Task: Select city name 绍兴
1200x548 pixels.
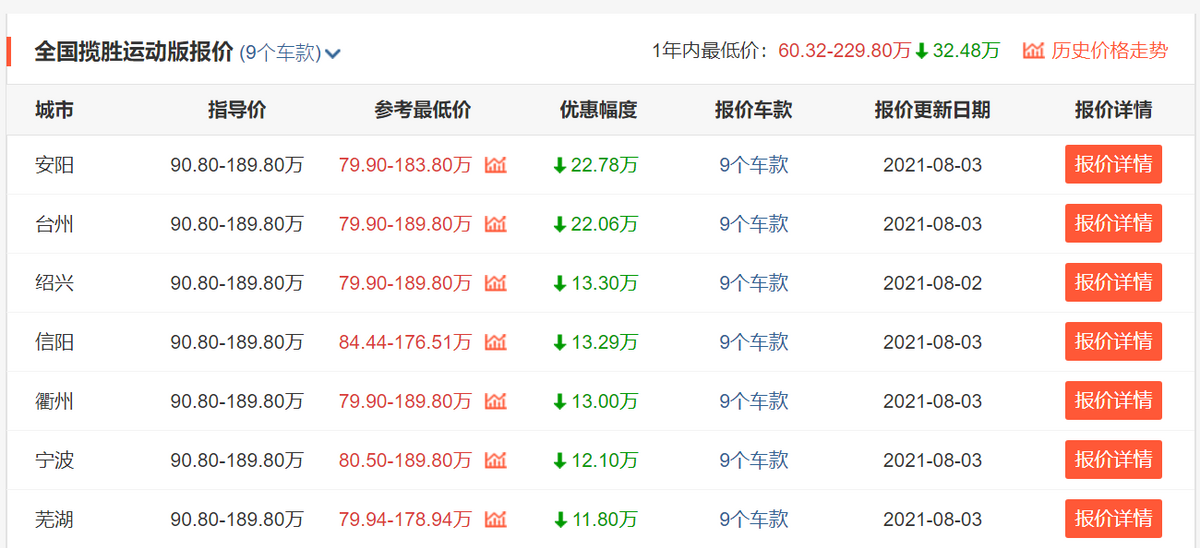Action: pos(54,283)
